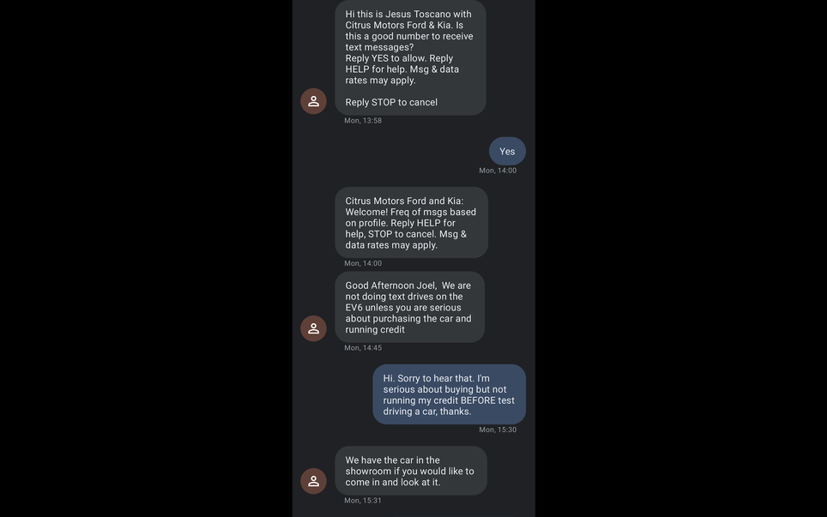Image resolution: width=827 pixels, height=517 pixels.
Task: Select the sent "Yes" reply bubble
Action: [507, 151]
